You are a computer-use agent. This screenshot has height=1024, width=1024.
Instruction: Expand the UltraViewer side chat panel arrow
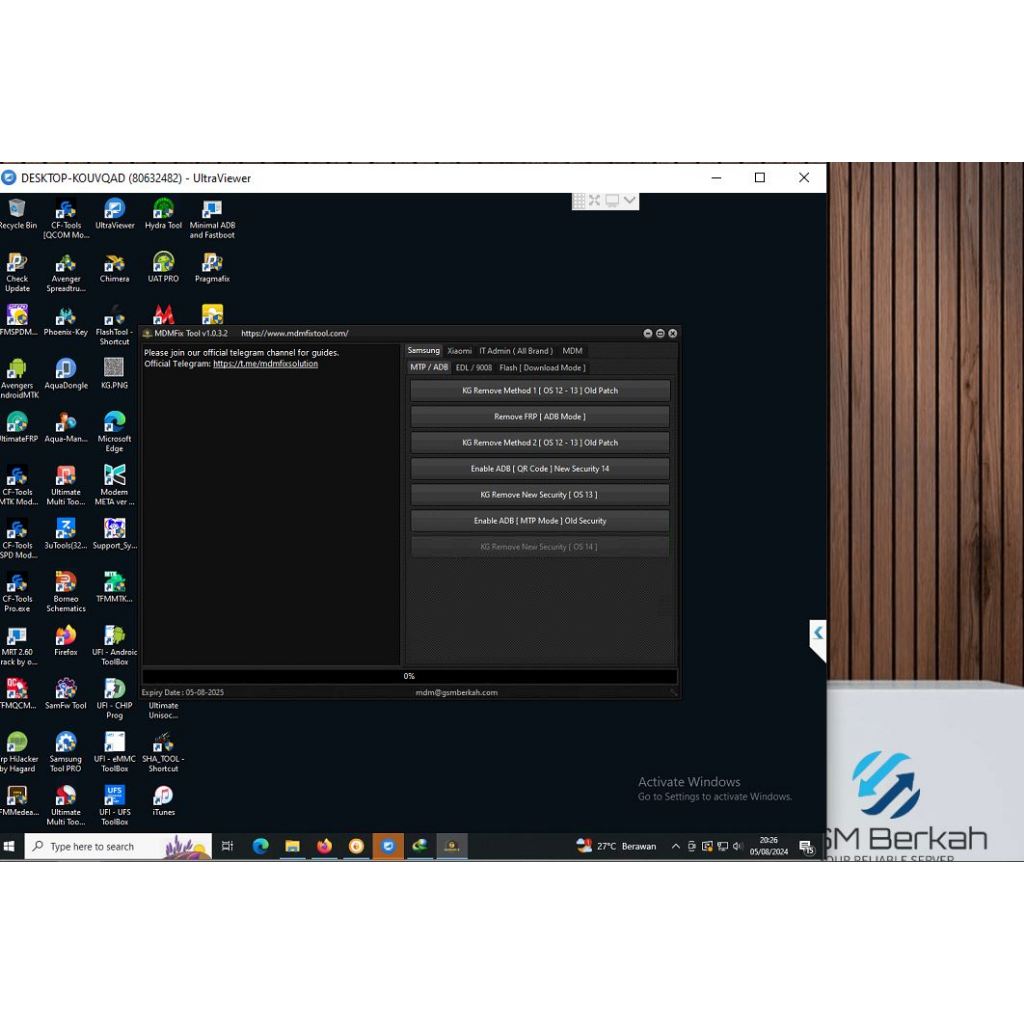[818, 632]
